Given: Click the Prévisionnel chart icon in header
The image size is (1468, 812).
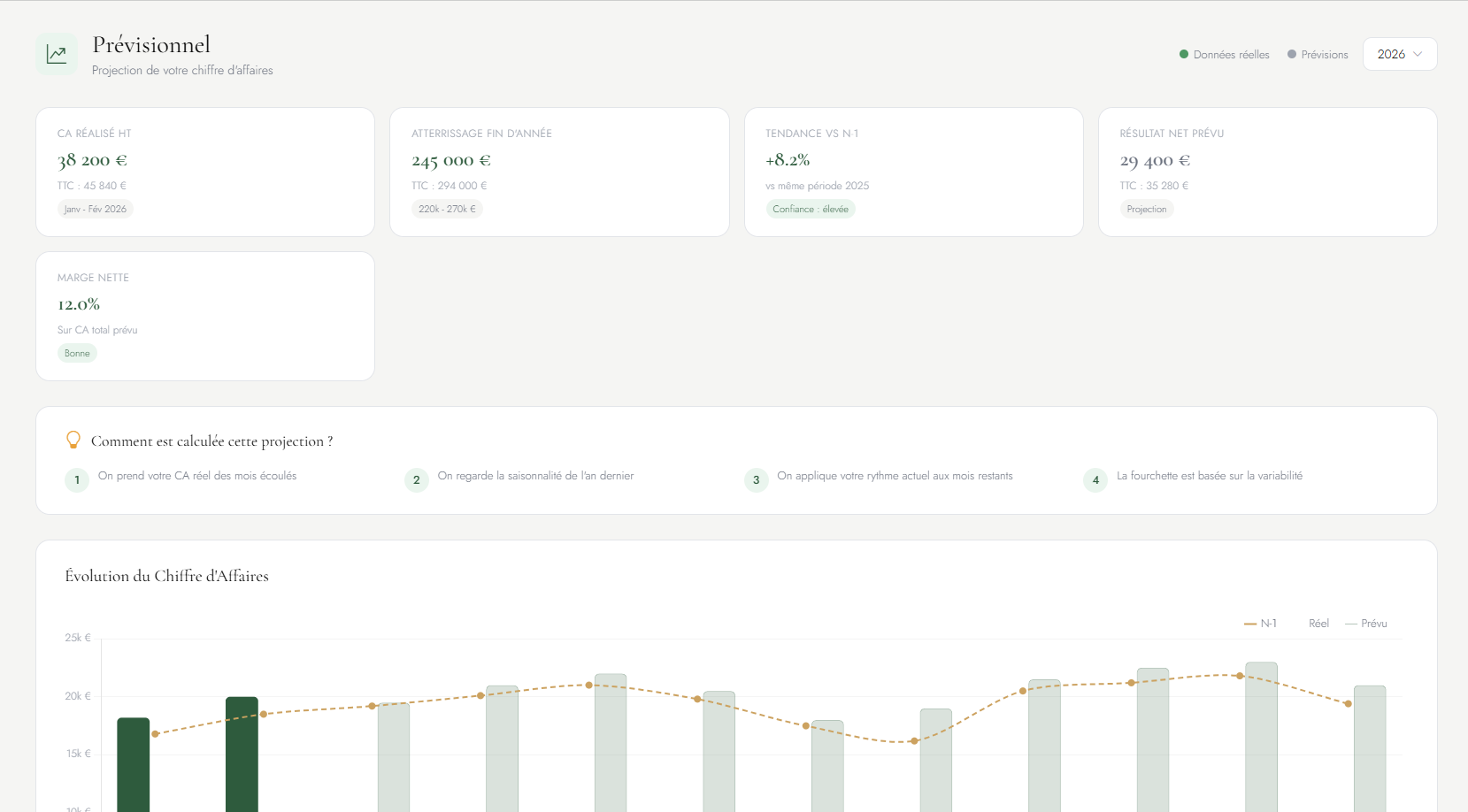Looking at the screenshot, I should [57, 54].
